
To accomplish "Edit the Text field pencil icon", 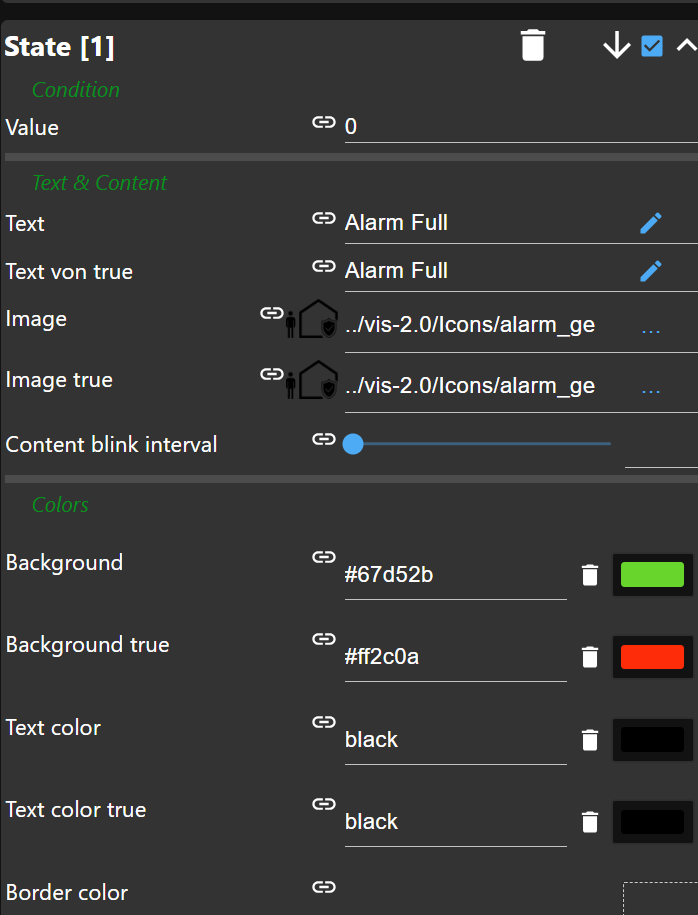I will coord(651,223).
